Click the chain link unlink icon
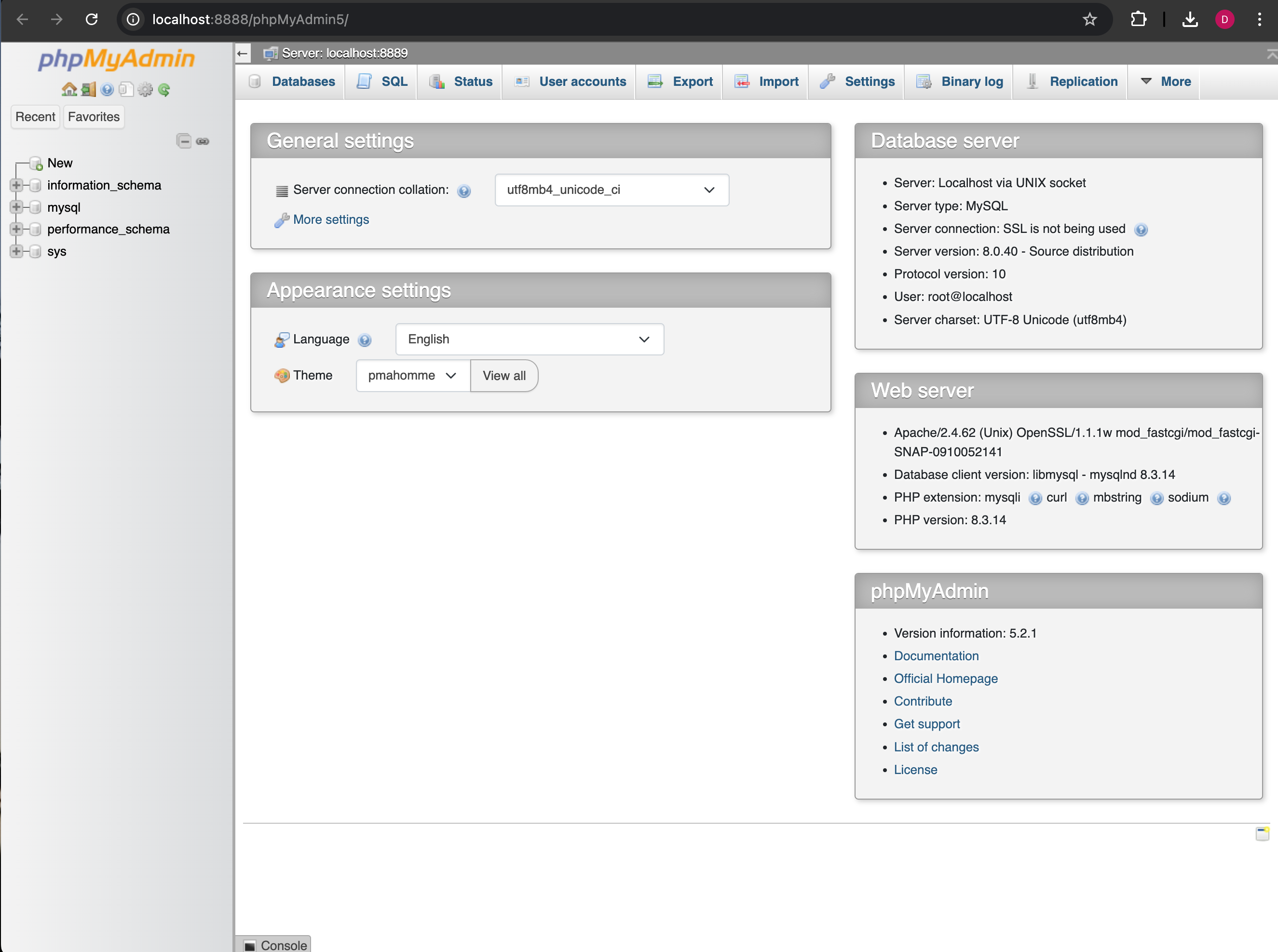 (x=203, y=141)
